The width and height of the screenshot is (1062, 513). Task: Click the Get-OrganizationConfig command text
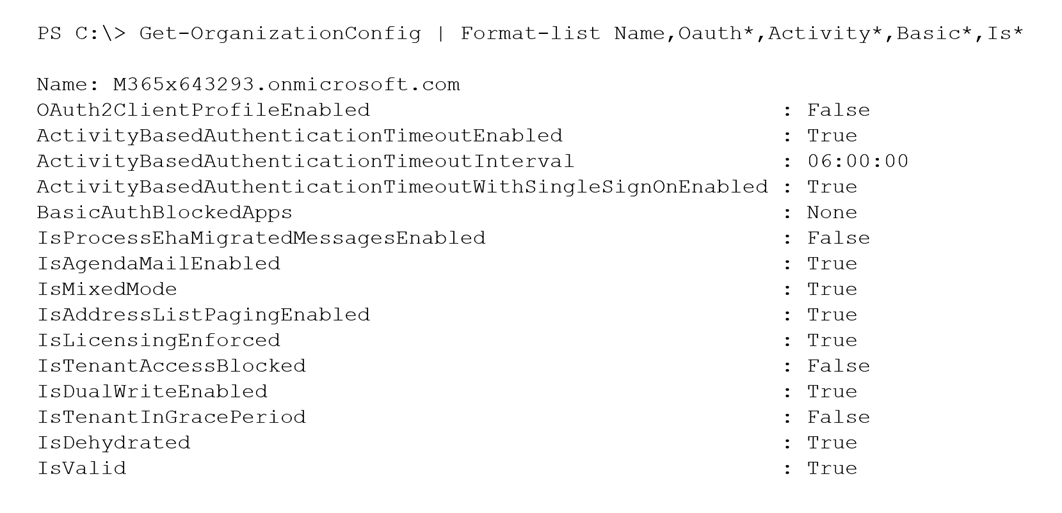click(280, 34)
